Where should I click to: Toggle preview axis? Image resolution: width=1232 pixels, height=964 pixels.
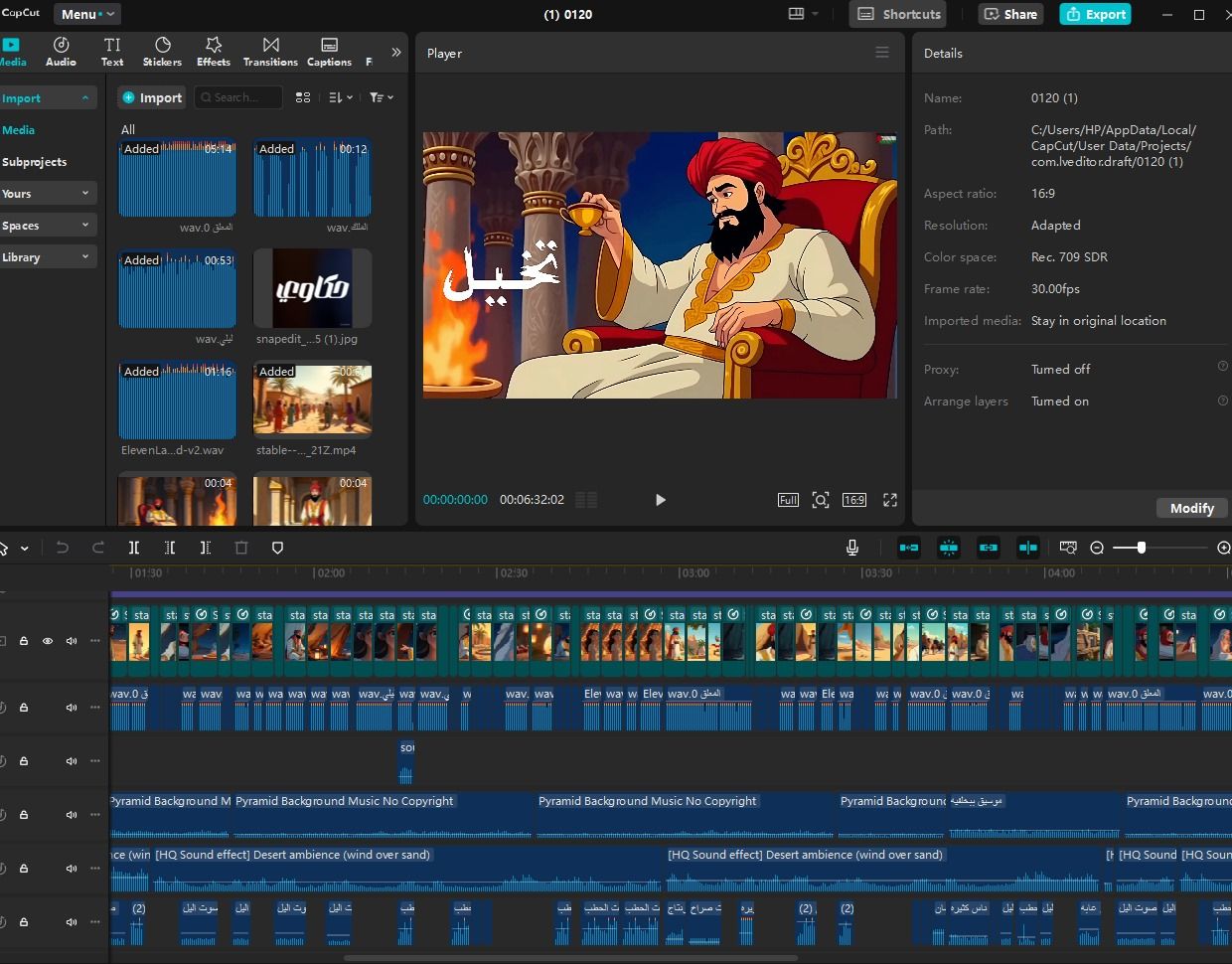tap(1028, 548)
